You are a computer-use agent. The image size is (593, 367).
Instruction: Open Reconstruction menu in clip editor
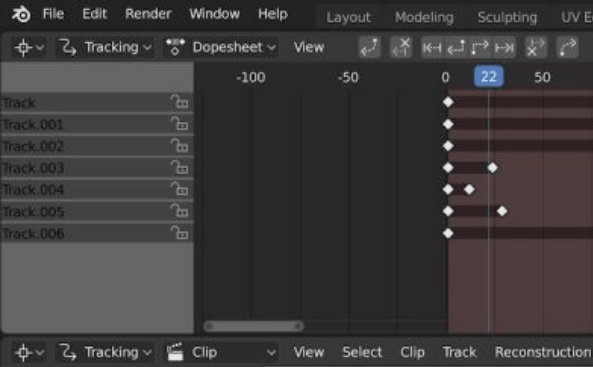[542, 352]
